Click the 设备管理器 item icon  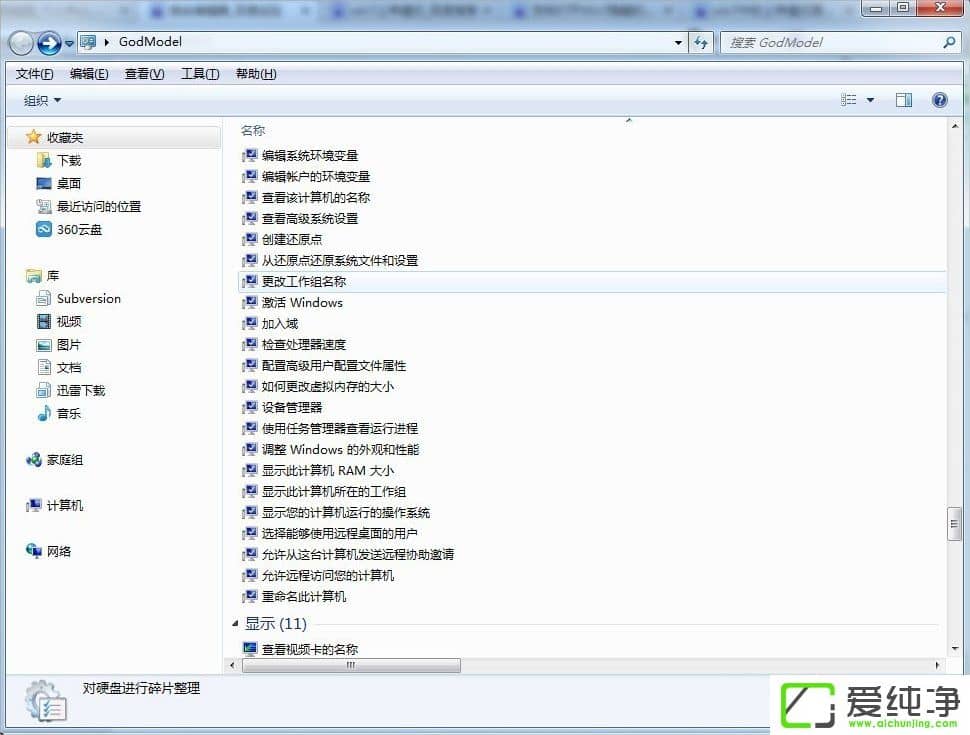tap(250, 407)
